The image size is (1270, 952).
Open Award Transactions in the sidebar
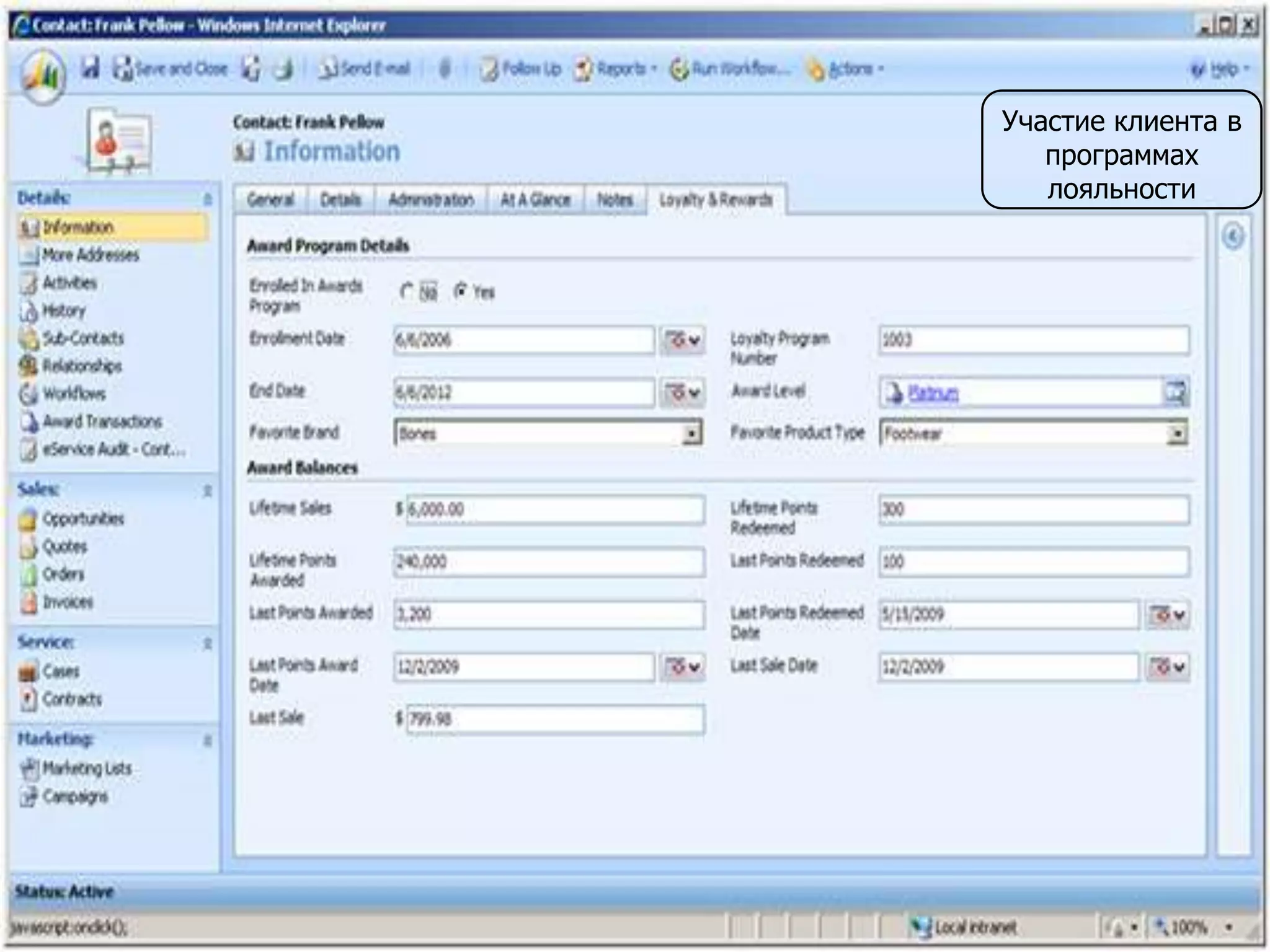[102, 421]
